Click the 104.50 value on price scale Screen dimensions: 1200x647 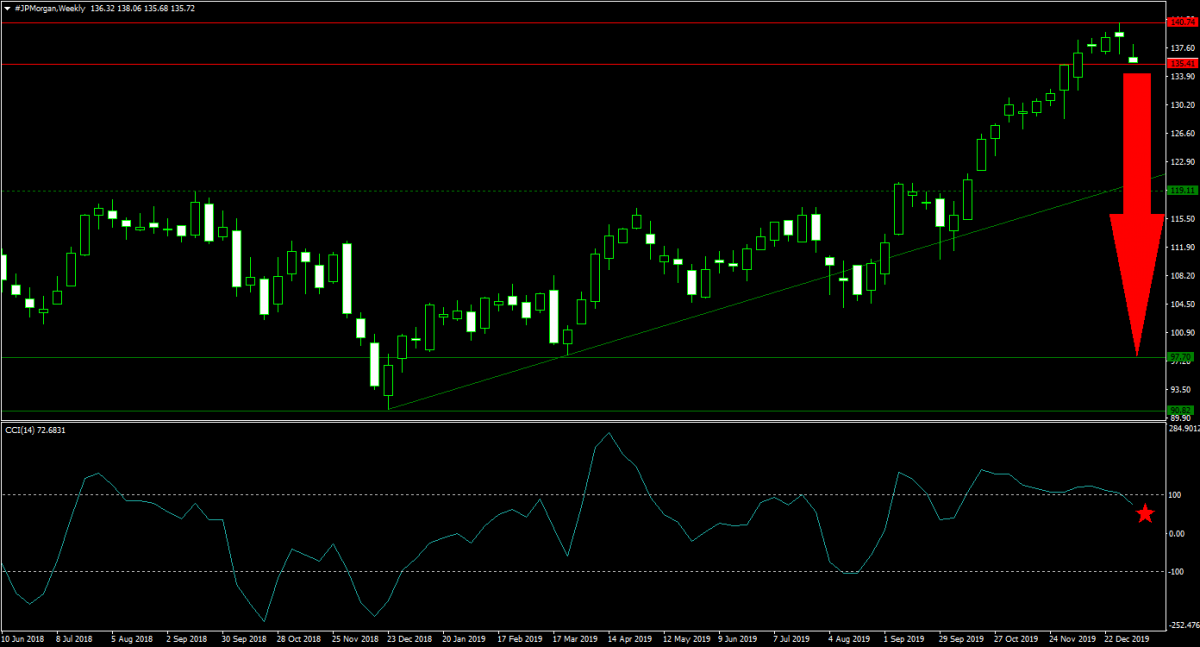pos(1183,304)
